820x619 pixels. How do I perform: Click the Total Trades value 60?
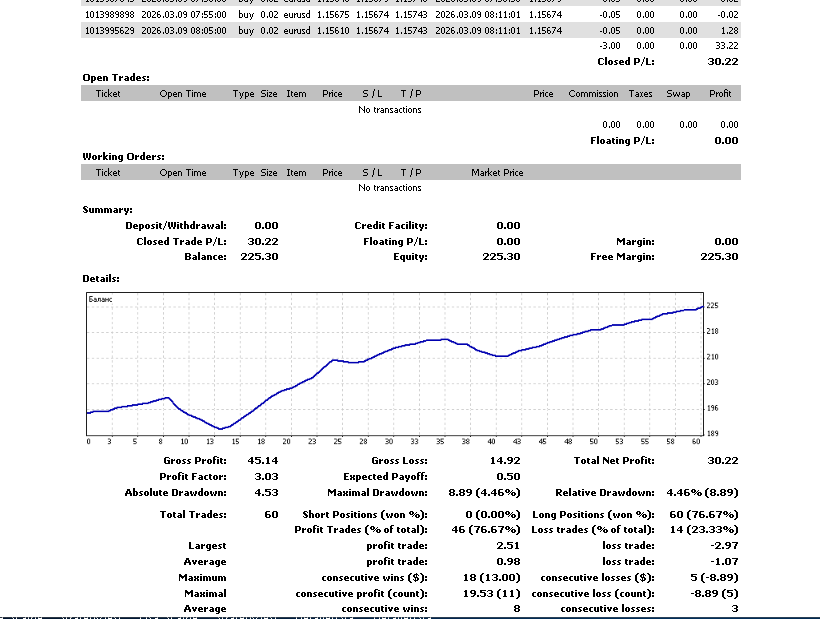tap(271, 514)
